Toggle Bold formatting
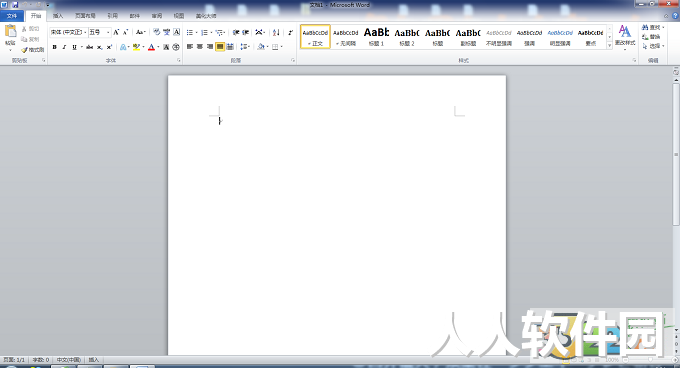The width and height of the screenshot is (680, 368). [54, 47]
